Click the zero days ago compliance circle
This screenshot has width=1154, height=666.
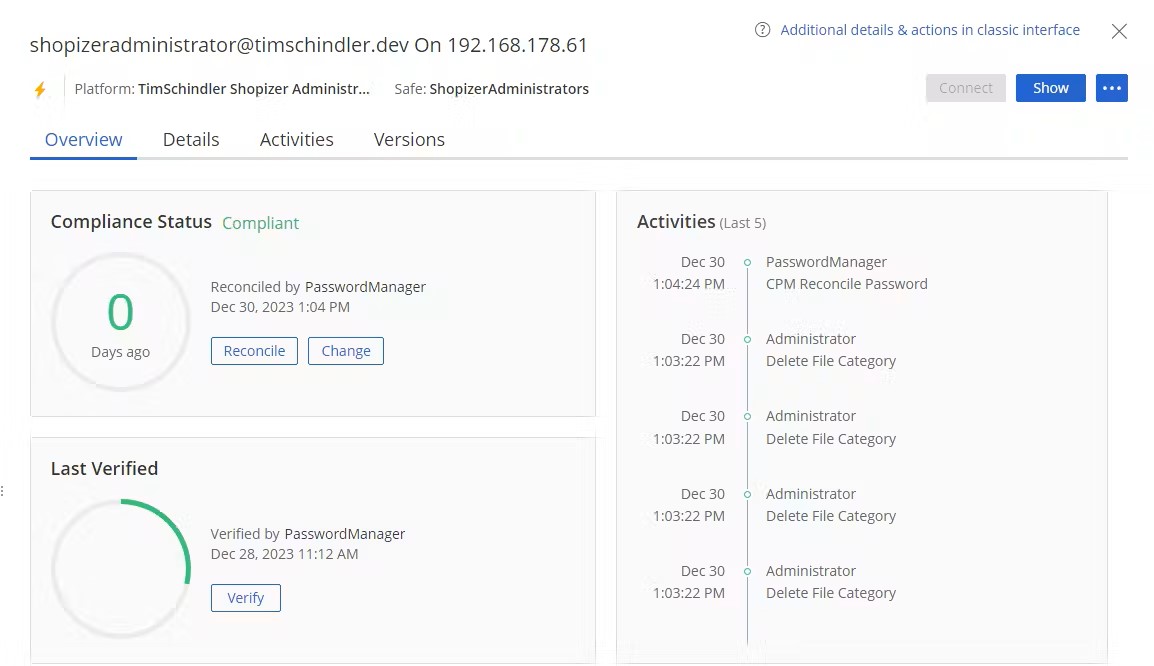(x=120, y=321)
